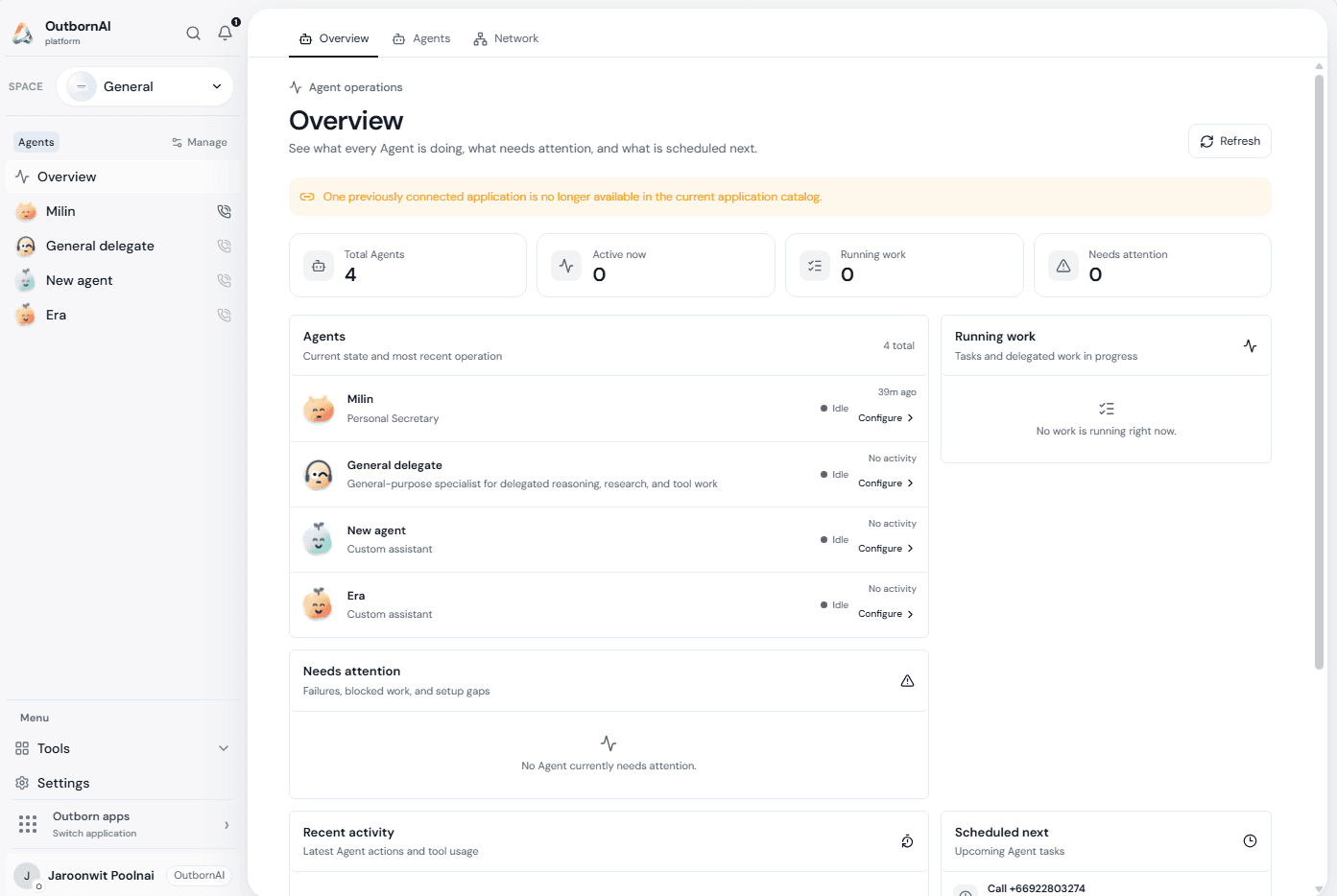Open Jaroonwit Poolnai user profile
This screenshot has height=896, width=1337.
point(123,875)
